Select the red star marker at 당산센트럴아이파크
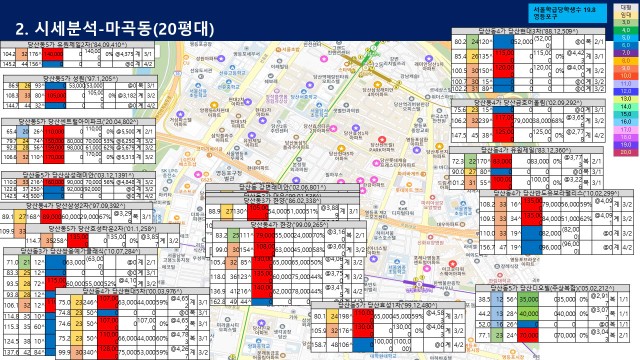Screen dimensions: 640x360 click(x=382, y=140)
